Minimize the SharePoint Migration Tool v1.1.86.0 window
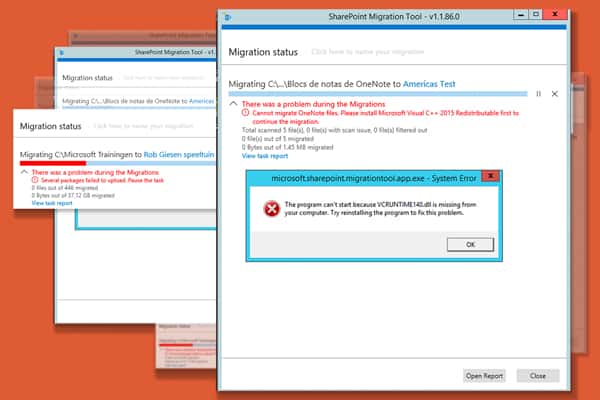This screenshot has height=400, width=600. point(520,15)
